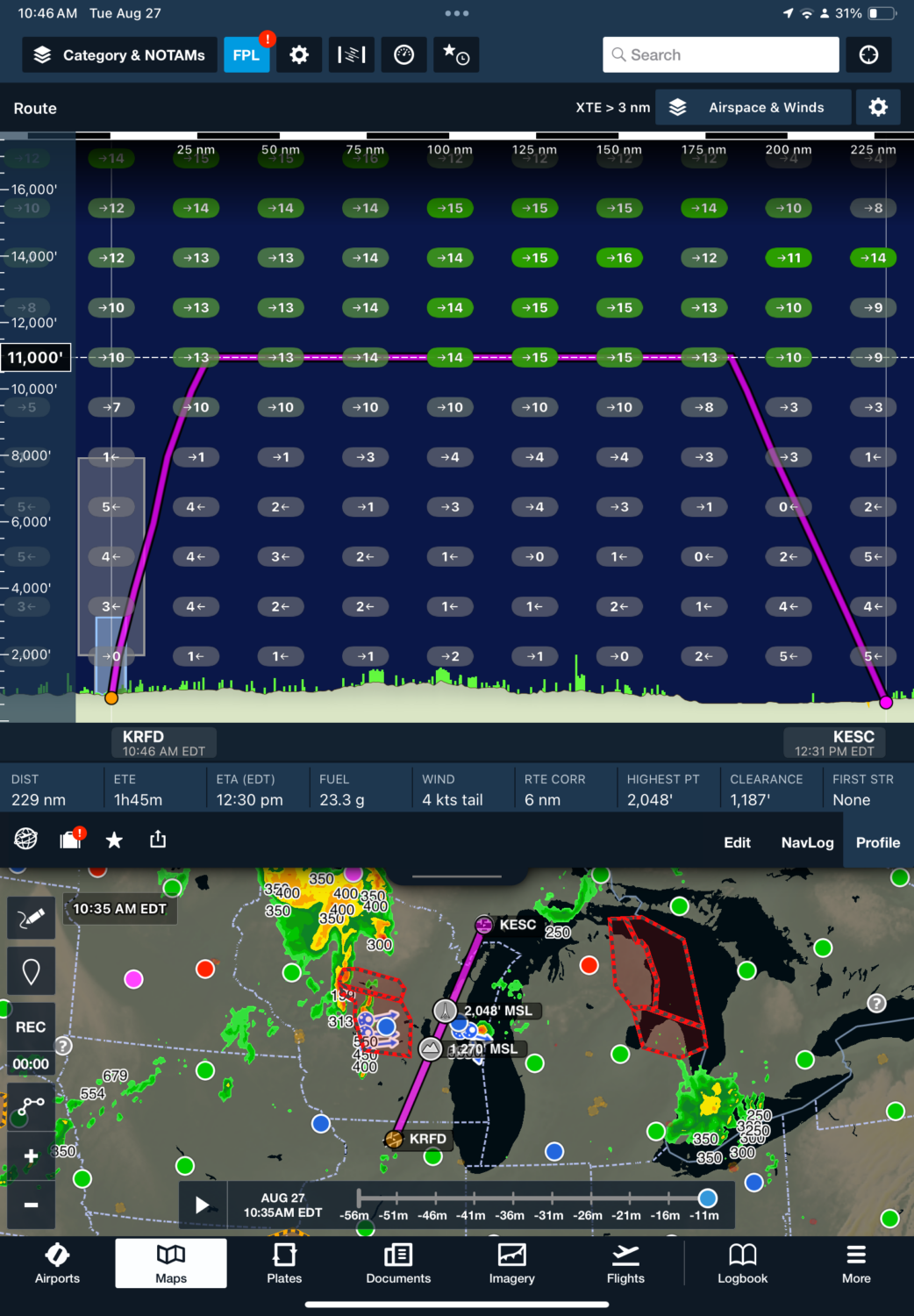Tap the share route icon

click(158, 840)
